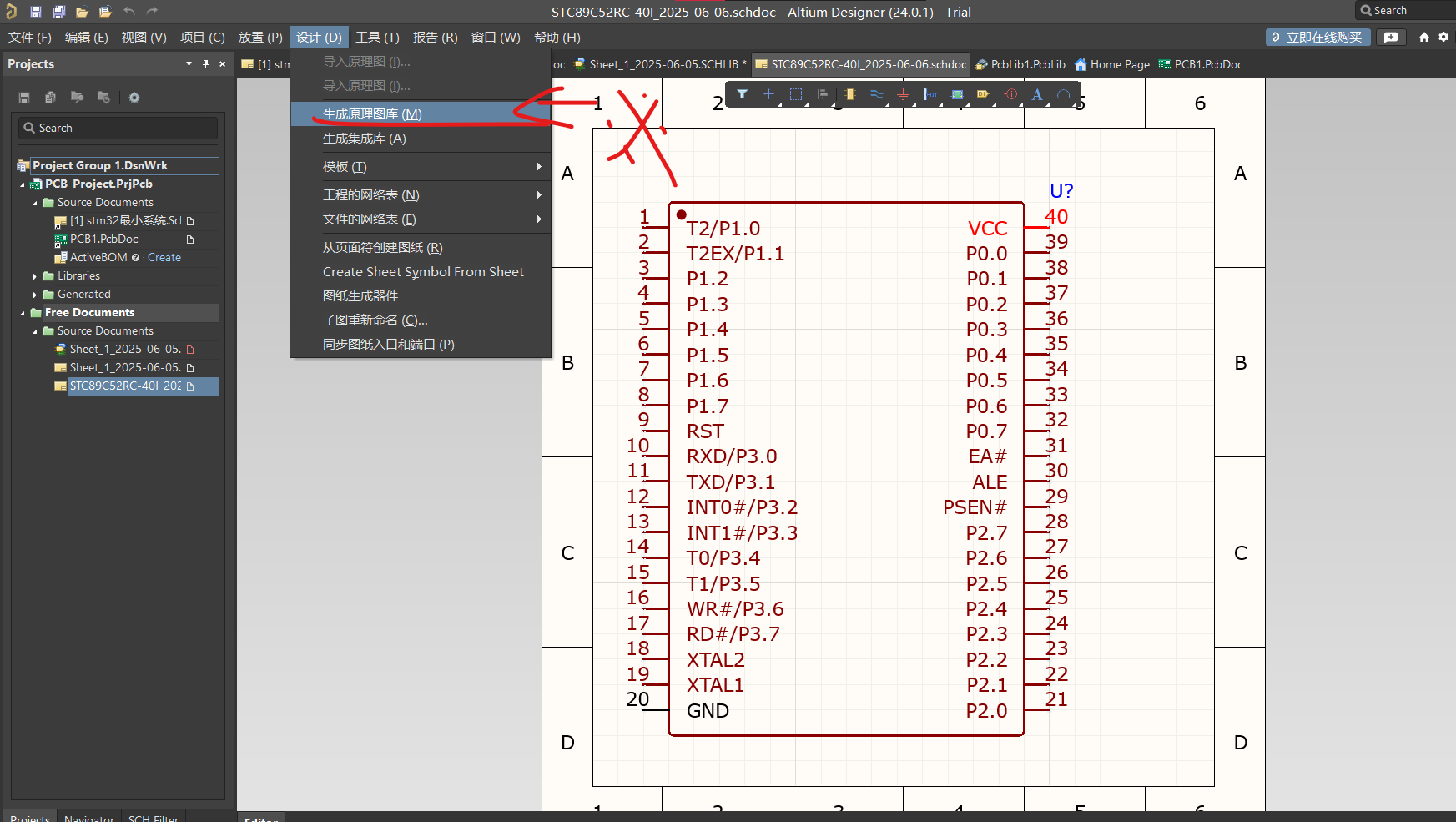Click the Save All icon in the title bar
The image size is (1456, 822).
coord(58,12)
